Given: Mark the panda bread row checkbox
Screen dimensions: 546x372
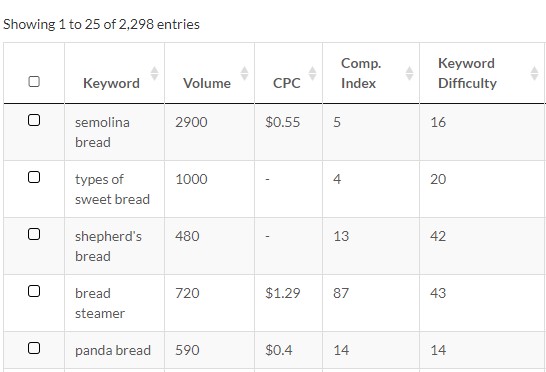Looking at the screenshot, I should [x=34, y=348].
